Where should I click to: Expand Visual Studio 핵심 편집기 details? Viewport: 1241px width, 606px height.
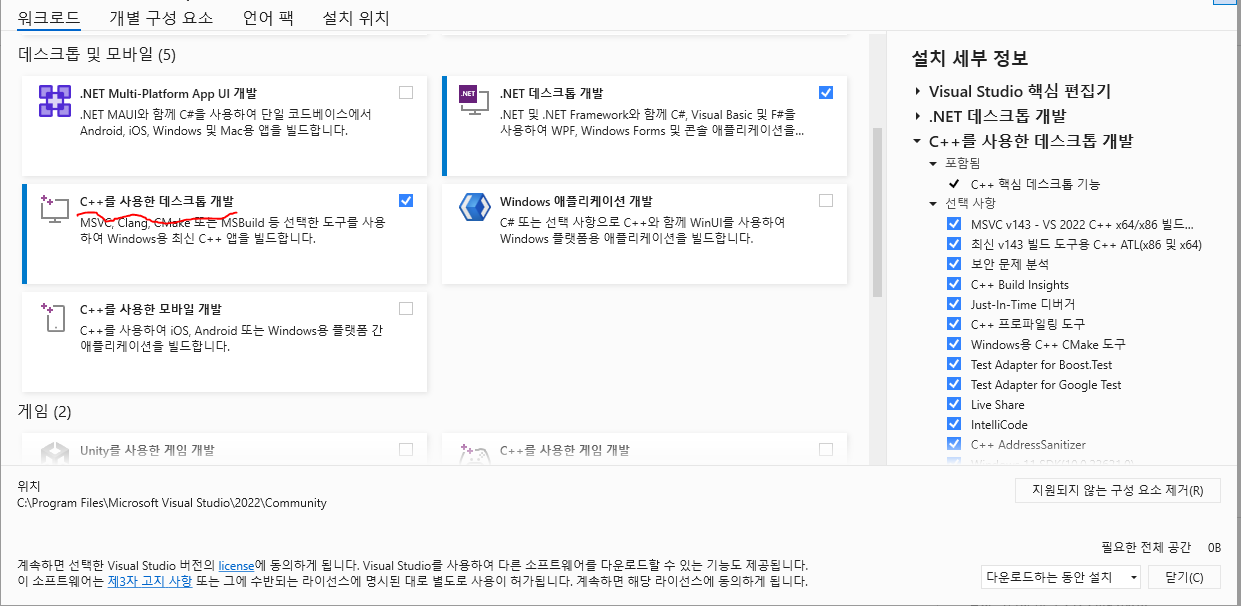point(917,91)
